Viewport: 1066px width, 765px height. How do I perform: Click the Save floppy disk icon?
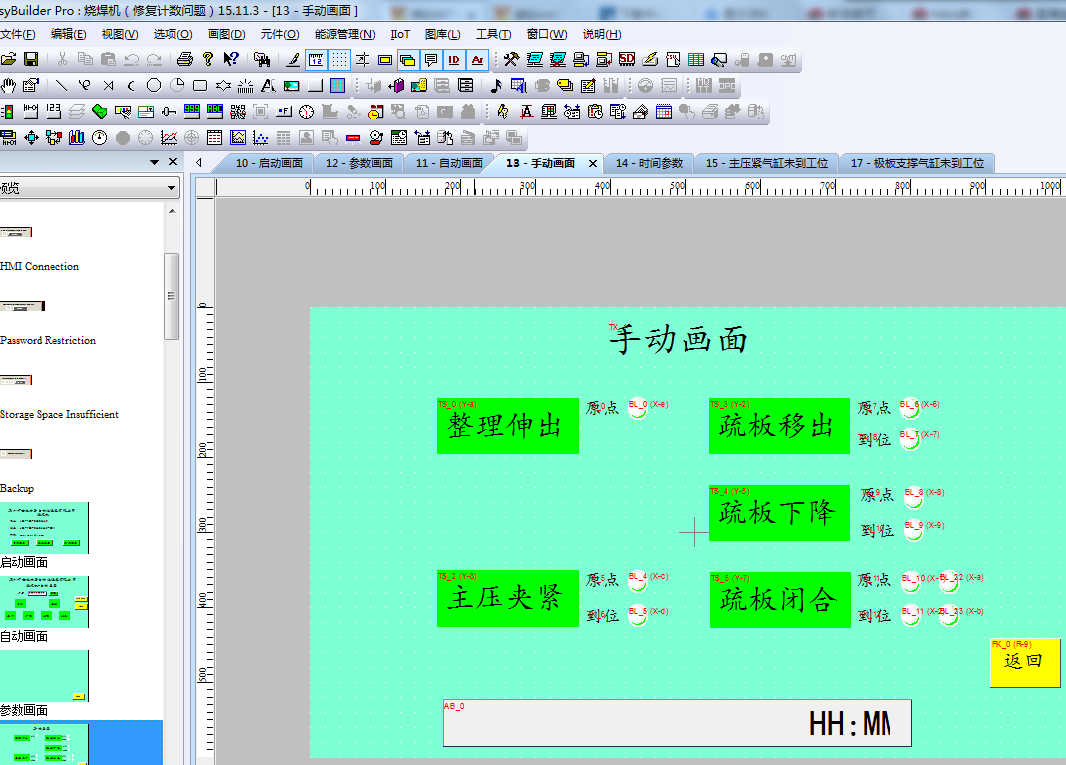[x=31, y=60]
